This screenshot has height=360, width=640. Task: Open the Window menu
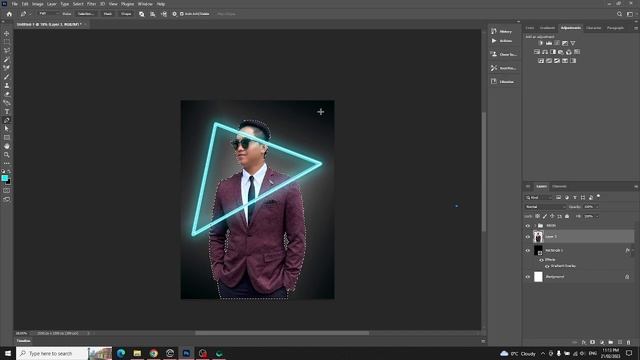(x=145, y=4)
